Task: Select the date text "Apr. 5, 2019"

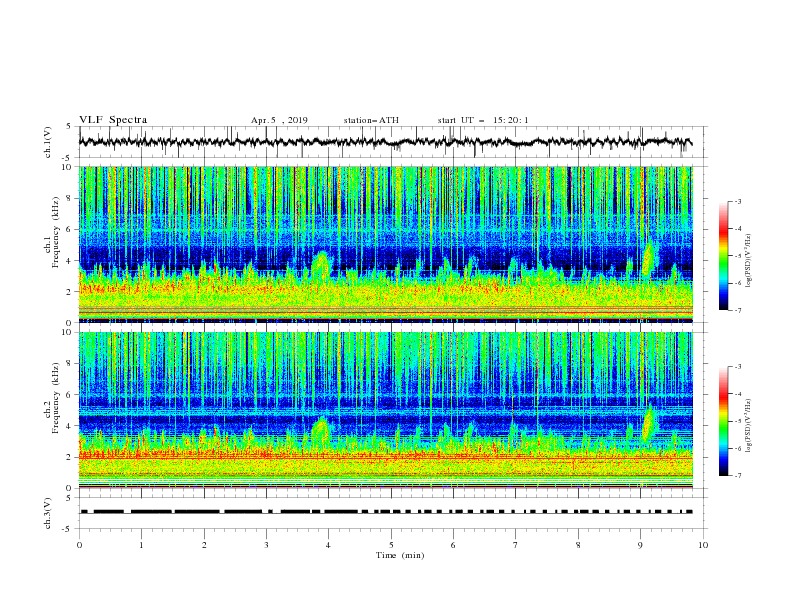Action: click(279, 120)
